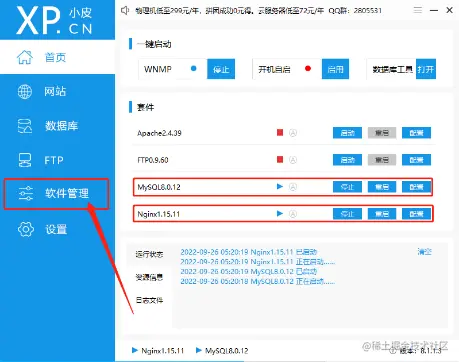Start Apache2.4.39 with 启动 button
Screen dimensions: 459x362
(x=347, y=133)
